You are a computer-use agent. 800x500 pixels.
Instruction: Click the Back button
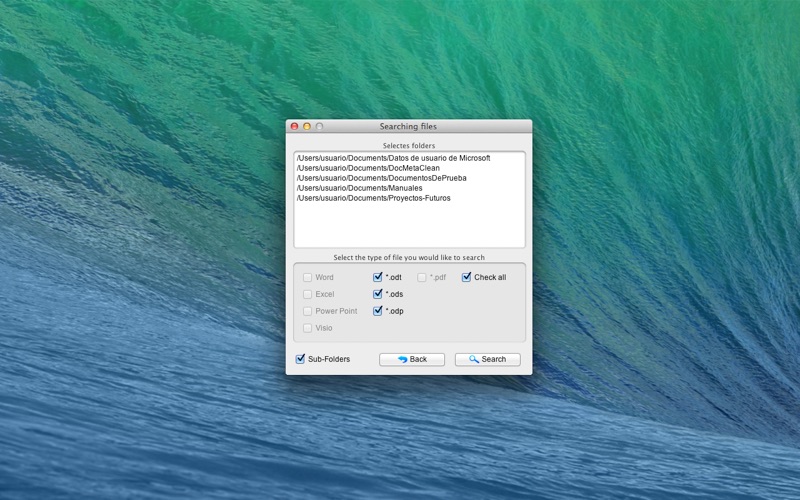412,359
